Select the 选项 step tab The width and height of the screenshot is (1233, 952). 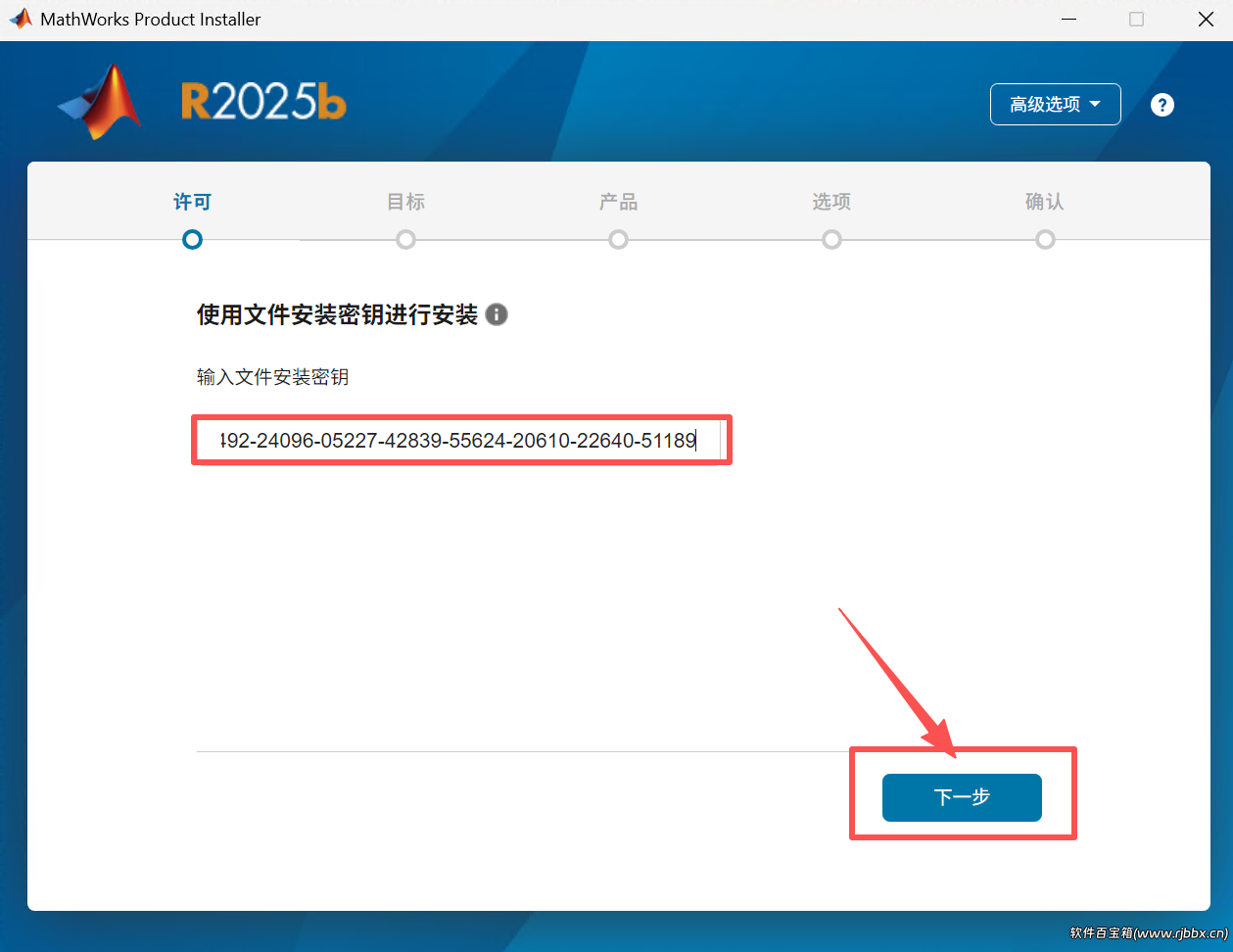click(831, 202)
